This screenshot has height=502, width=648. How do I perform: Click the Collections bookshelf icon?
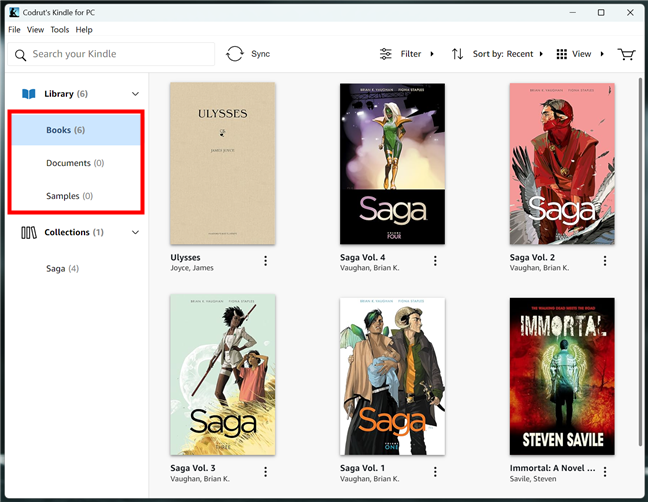point(29,233)
